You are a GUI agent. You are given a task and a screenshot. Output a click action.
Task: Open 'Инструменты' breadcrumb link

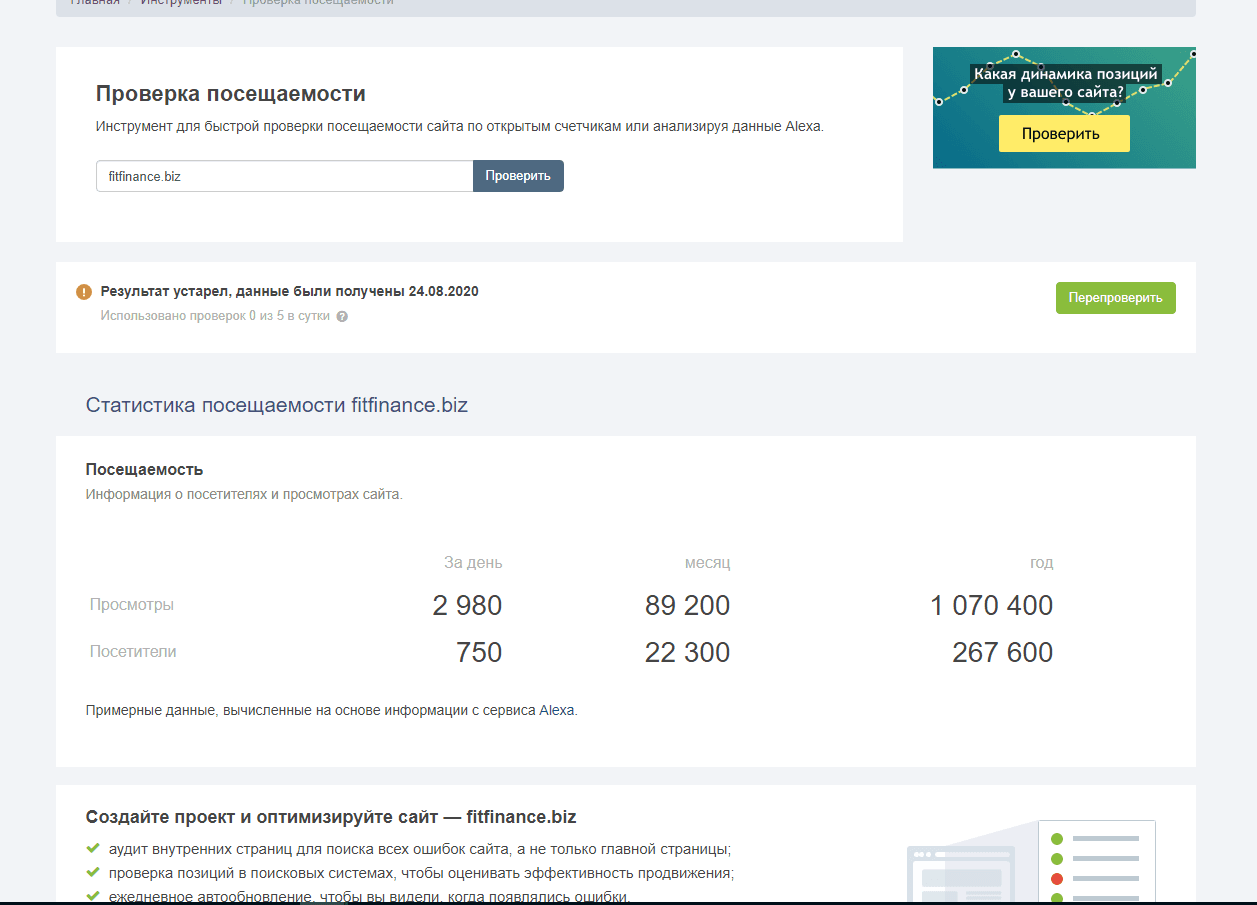click(181, 3)
